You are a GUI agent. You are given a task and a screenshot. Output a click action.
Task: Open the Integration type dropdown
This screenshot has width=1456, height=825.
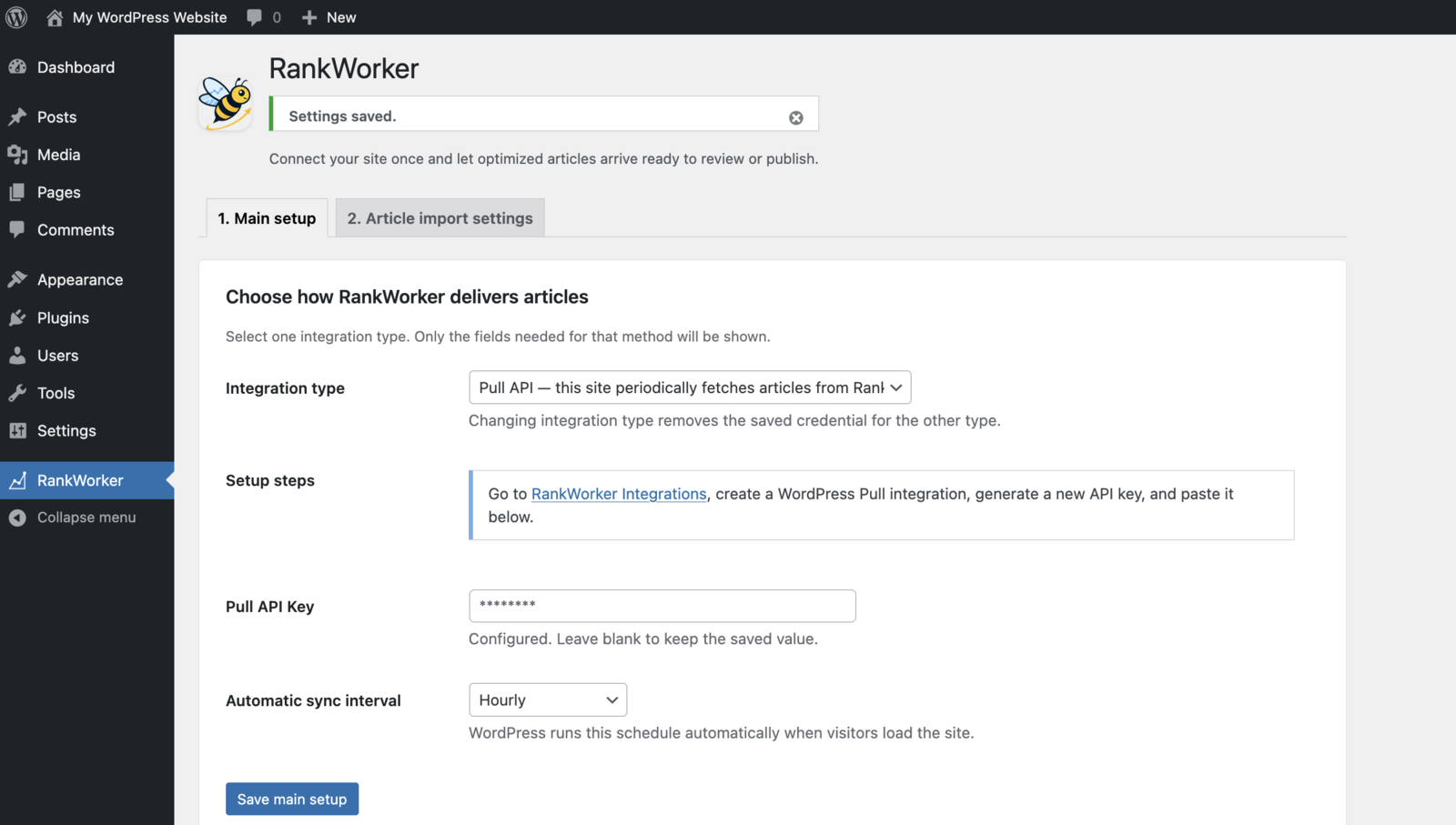pos(690,387)
